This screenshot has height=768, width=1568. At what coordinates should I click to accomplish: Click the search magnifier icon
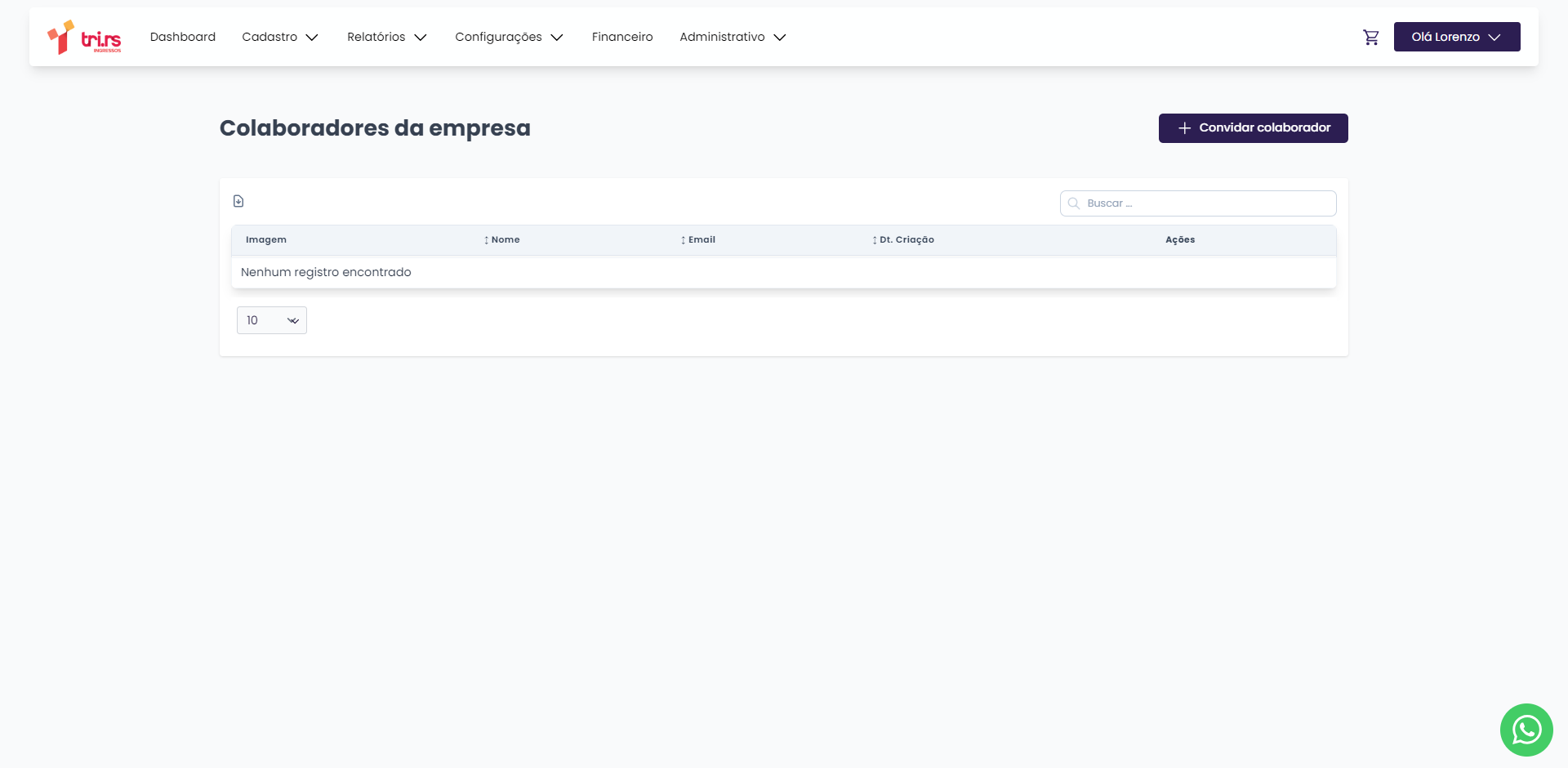click(x=1074, y=203)
